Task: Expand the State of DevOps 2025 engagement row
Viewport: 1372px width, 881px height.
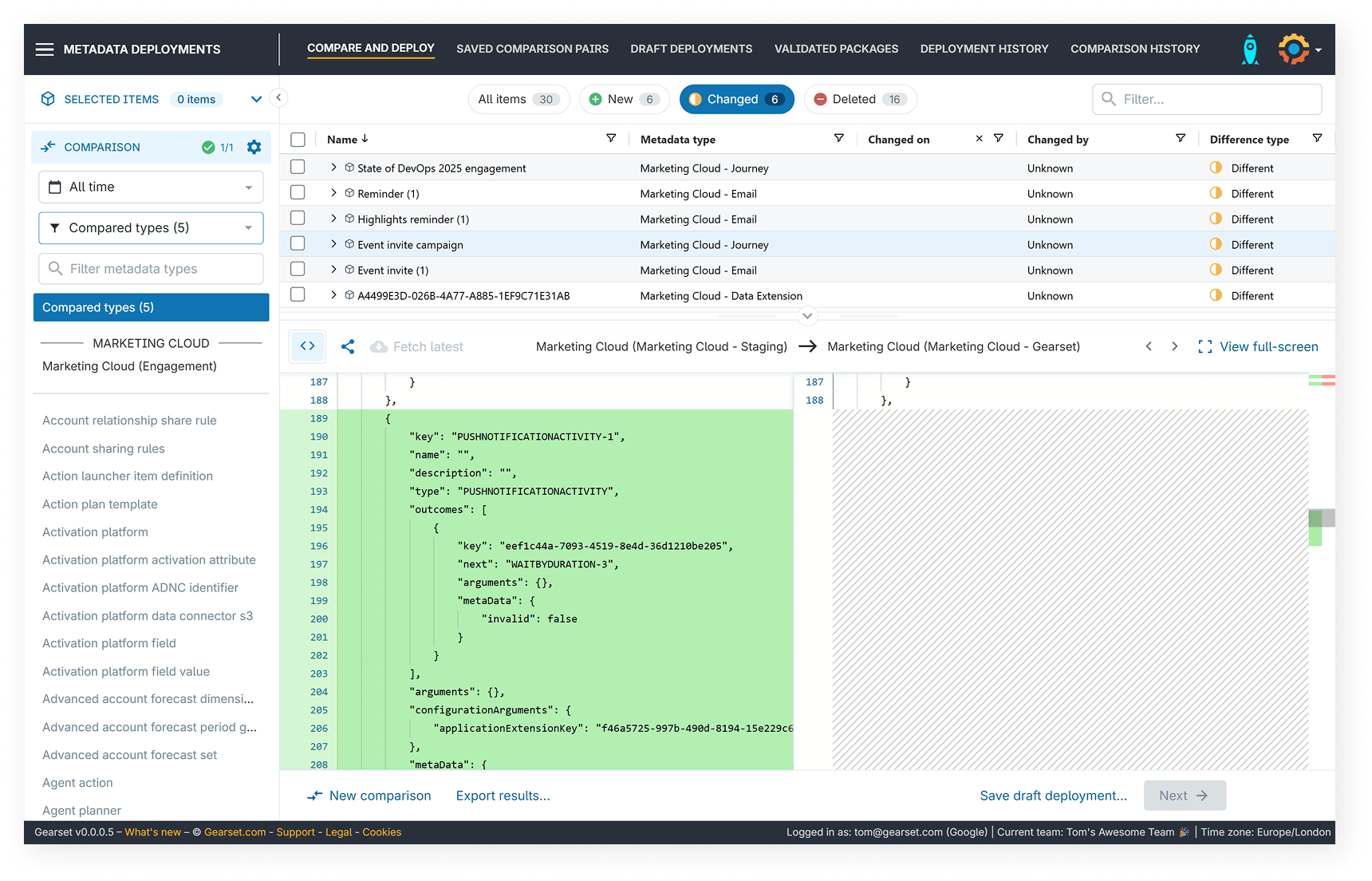Action: tap(333, 168)
